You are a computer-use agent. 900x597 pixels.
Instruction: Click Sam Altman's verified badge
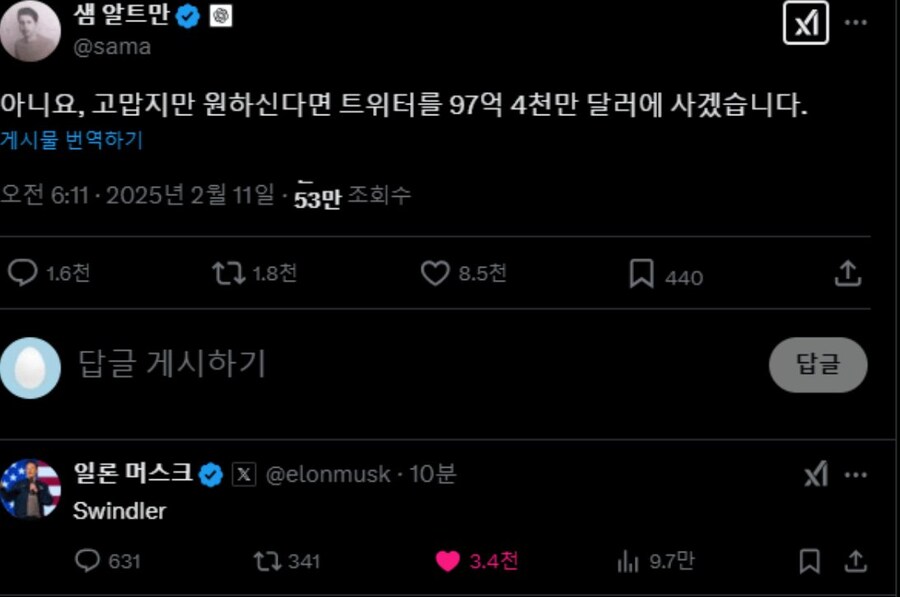point(187,15)
